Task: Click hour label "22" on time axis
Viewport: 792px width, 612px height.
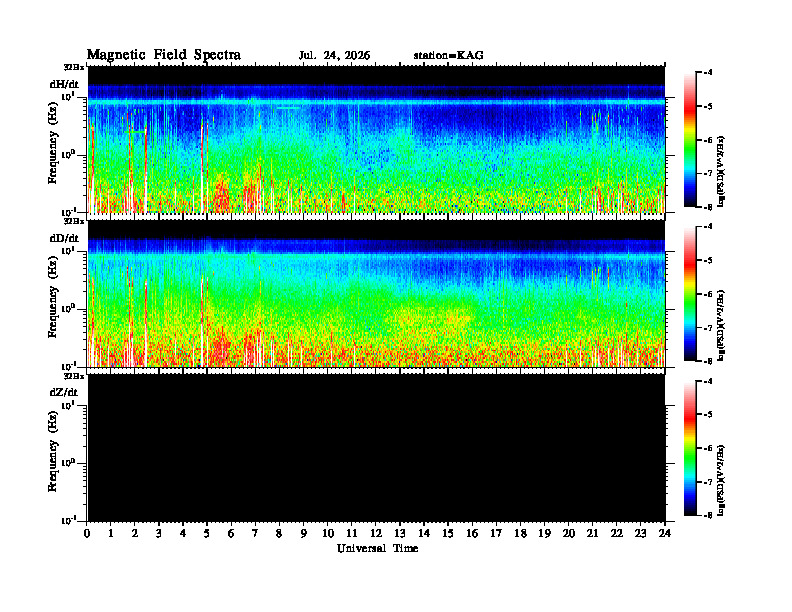Action: pos(617,534)
